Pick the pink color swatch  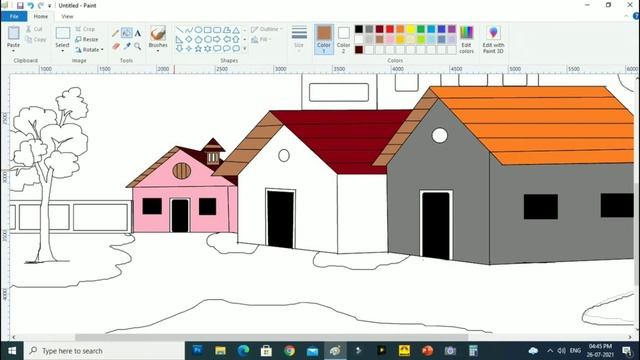tap(390, 39)
